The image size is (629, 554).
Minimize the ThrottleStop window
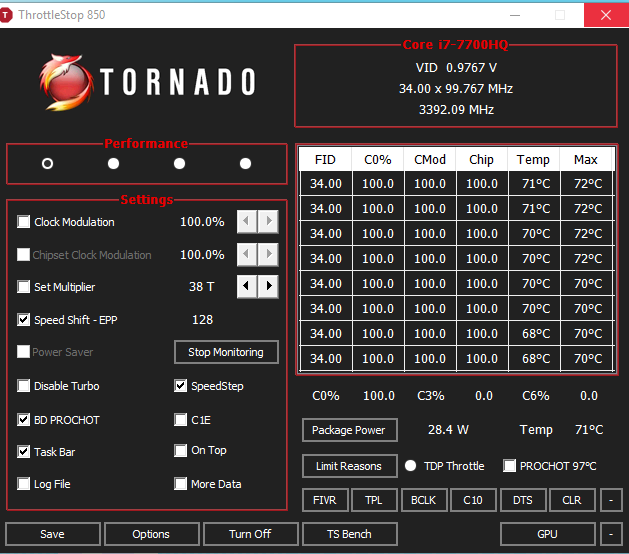pyautogui.click(x=515, y=15)
